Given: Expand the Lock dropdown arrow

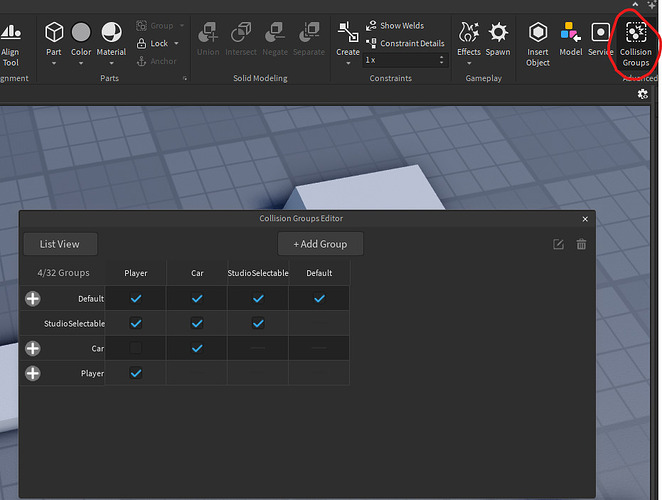Looking at the screenshot, I should pos(176,43).
